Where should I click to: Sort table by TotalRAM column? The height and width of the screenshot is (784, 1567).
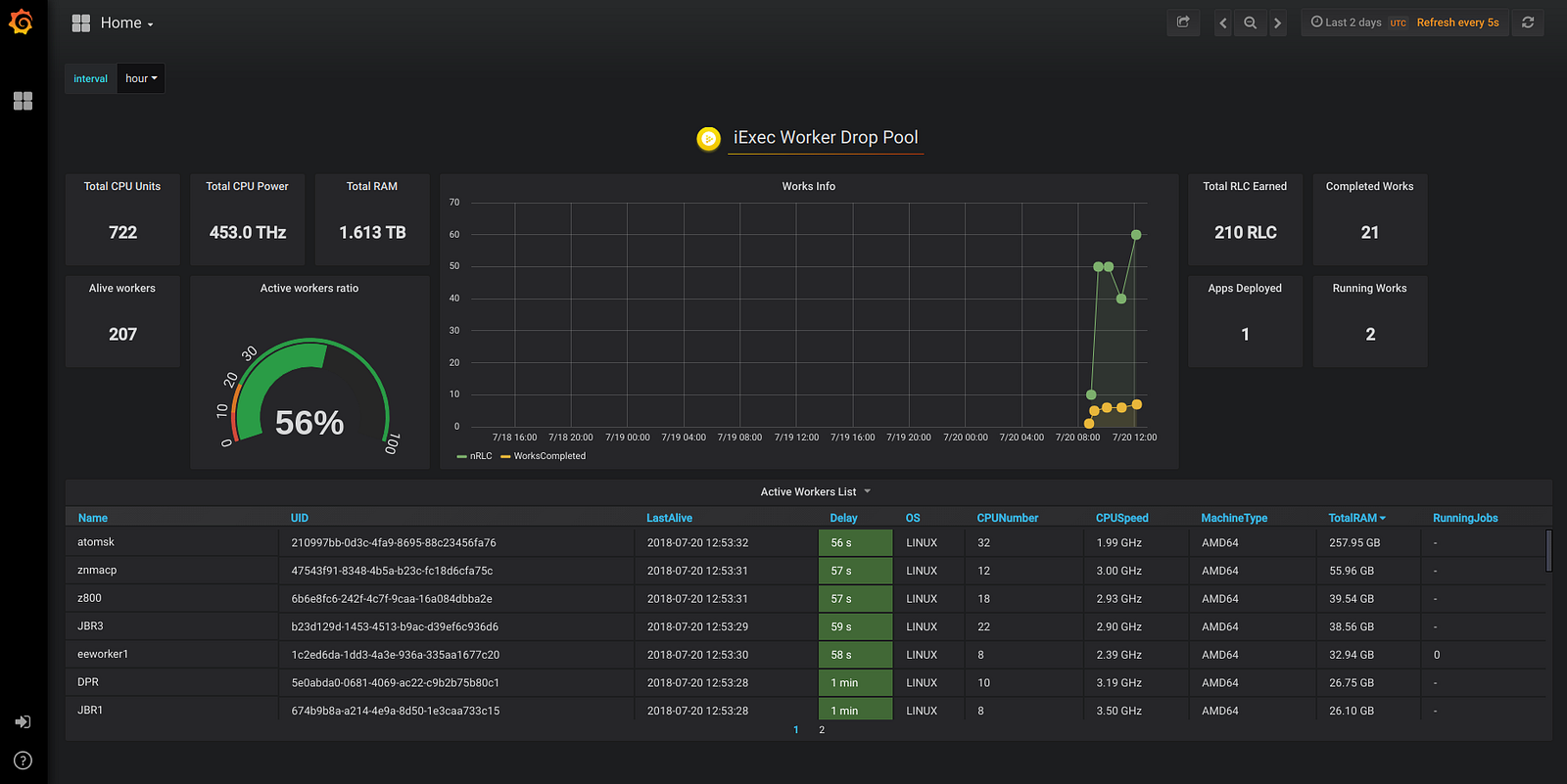coord(1356,518)
